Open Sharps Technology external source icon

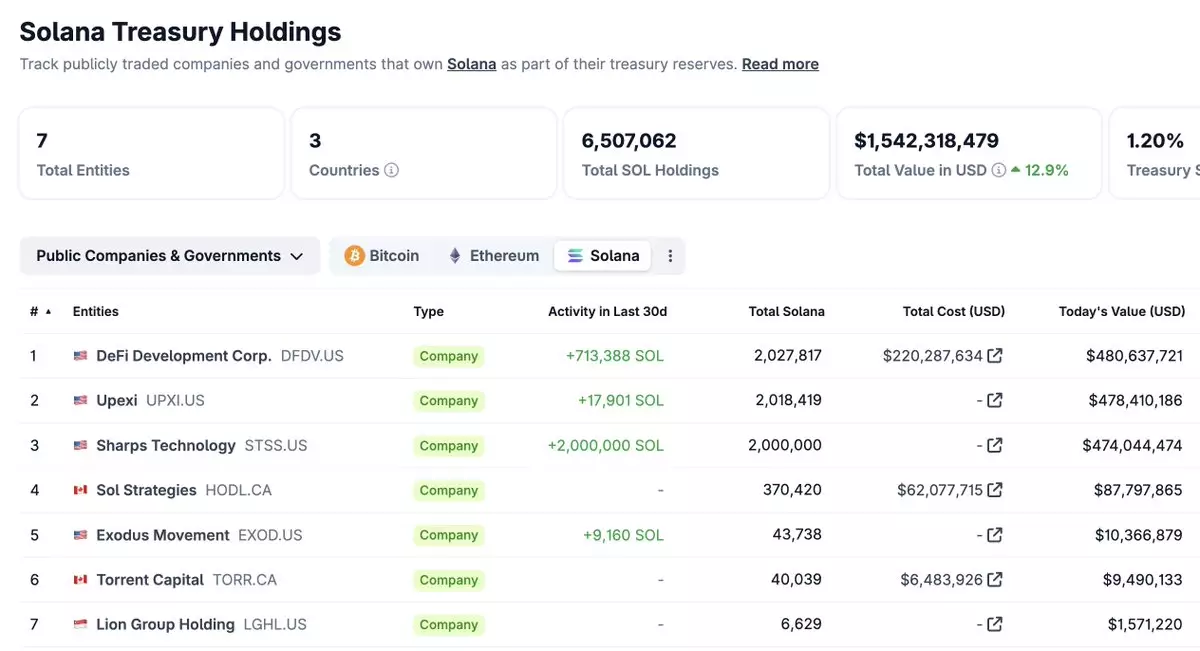coord(995,445)
